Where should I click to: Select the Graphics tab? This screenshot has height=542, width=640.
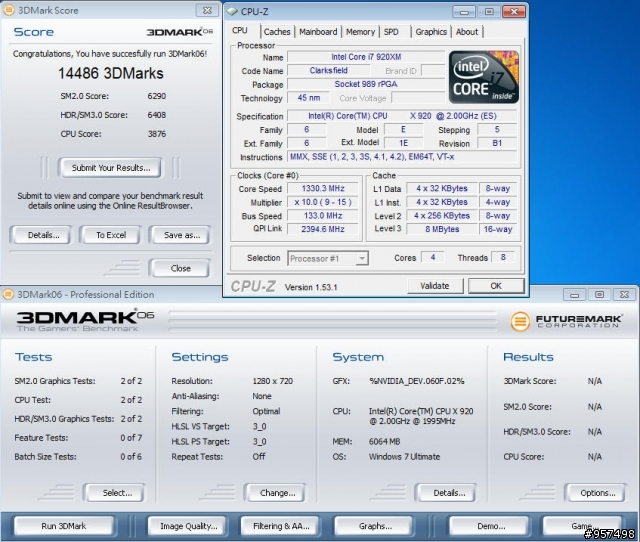click(431, 31)
